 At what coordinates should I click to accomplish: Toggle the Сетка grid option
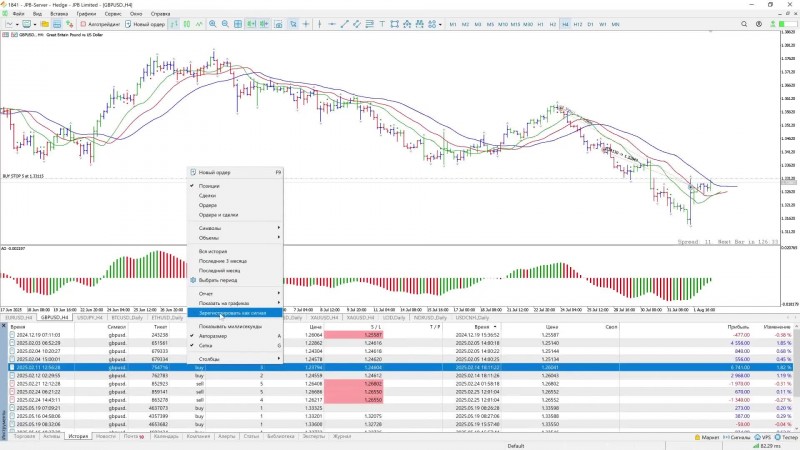pyautogui.click(x=207, y=344)
